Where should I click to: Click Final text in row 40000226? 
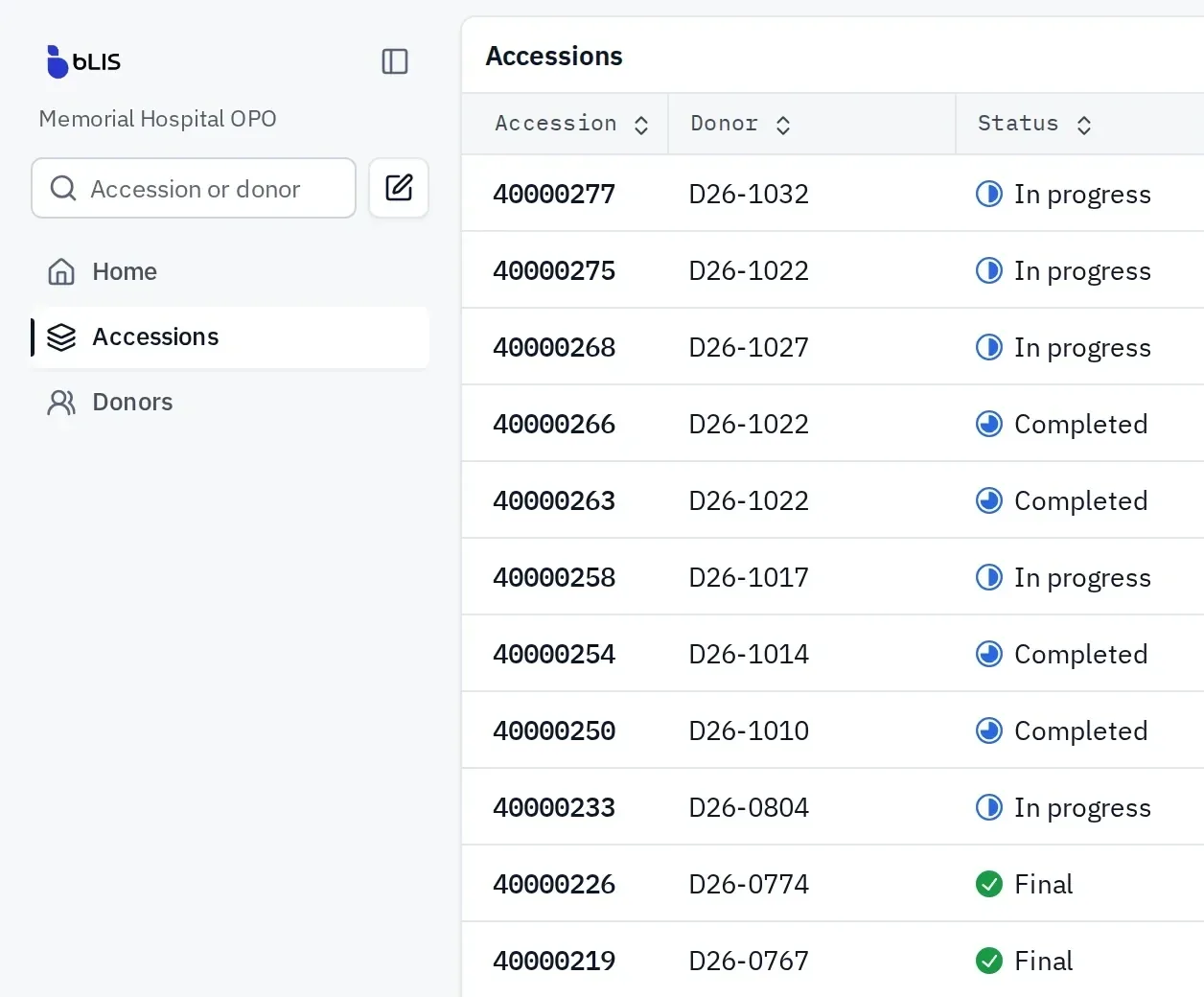coord(1043,884)
